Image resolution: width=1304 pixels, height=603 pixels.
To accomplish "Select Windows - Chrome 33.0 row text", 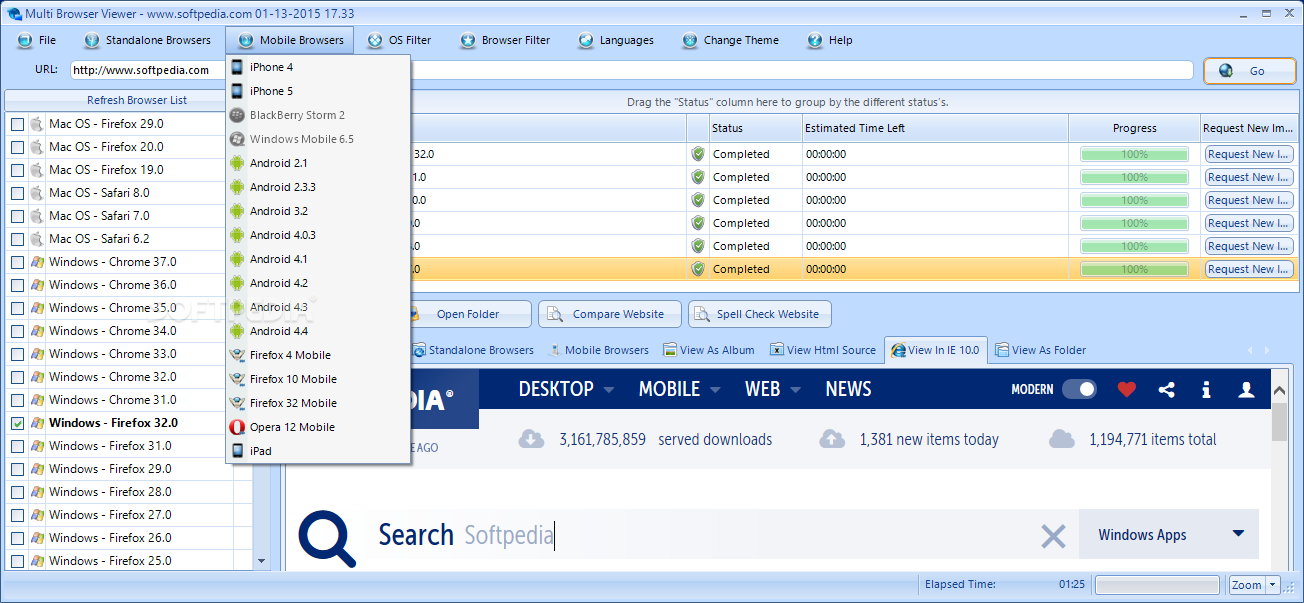I will [x=112, y=354].
